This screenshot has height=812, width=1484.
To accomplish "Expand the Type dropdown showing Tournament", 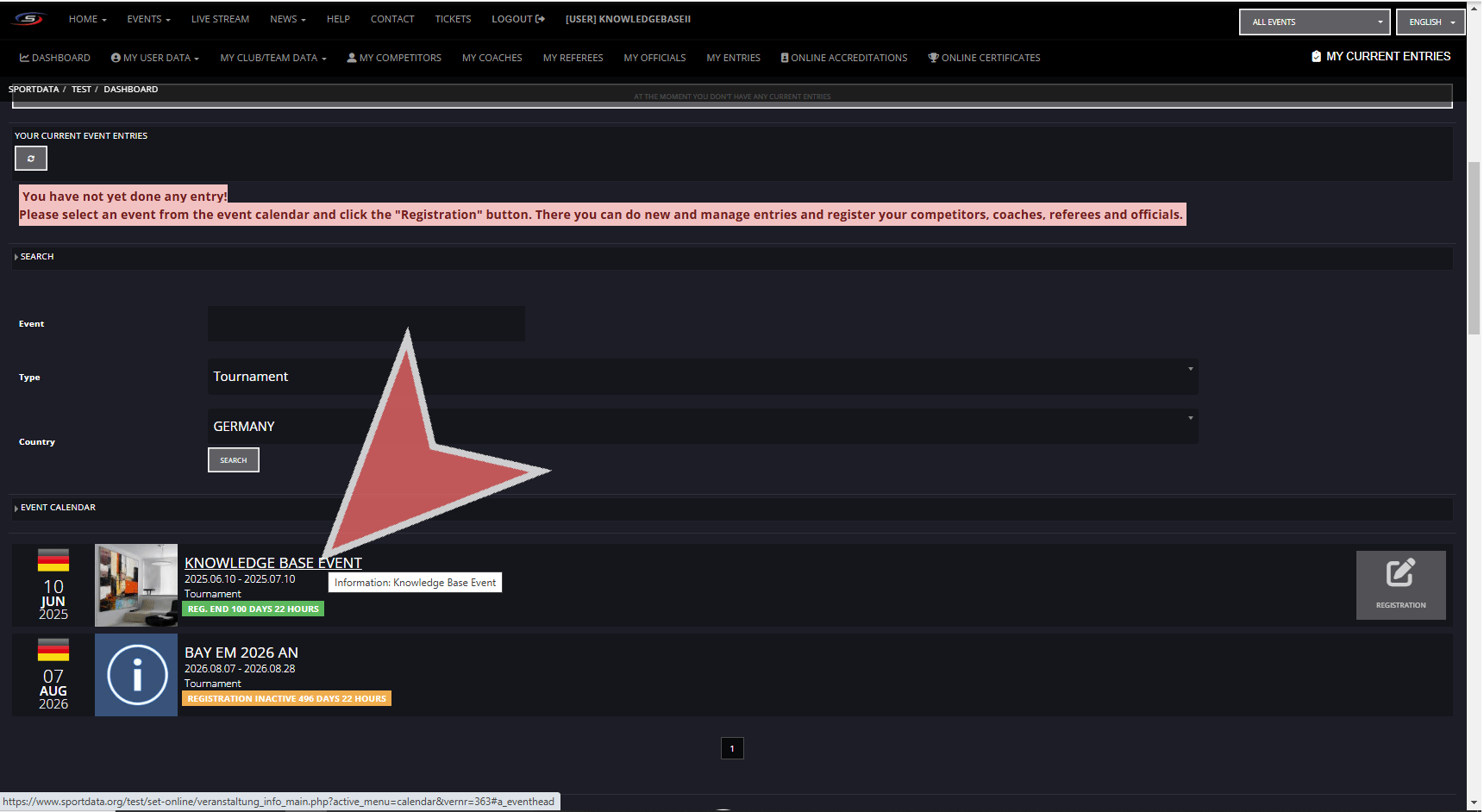I will (702, 377).
